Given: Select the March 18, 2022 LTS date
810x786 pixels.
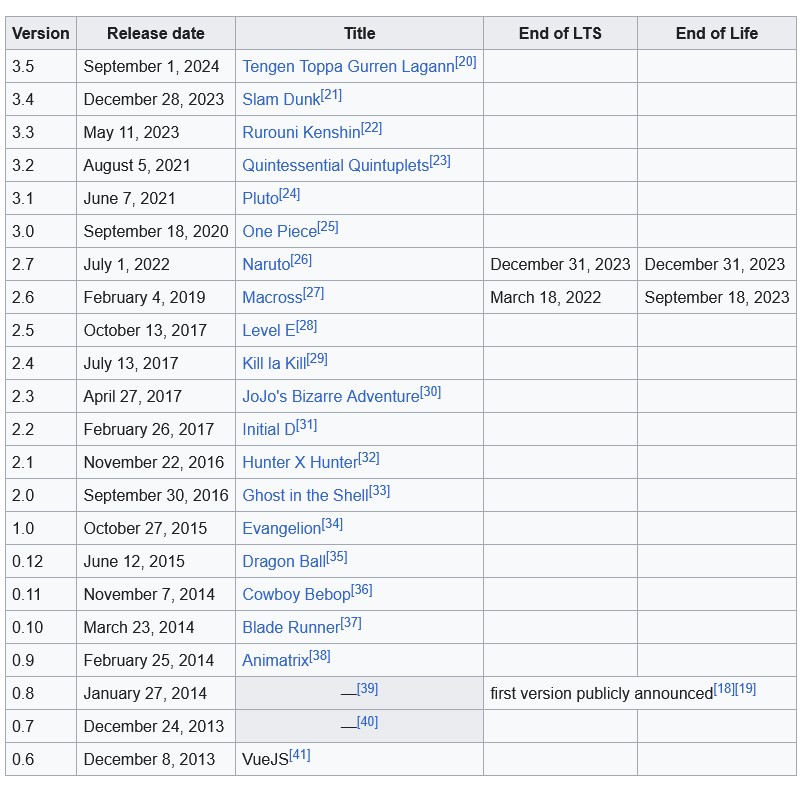Looking at the screenshot, I should tap(546, 298).
